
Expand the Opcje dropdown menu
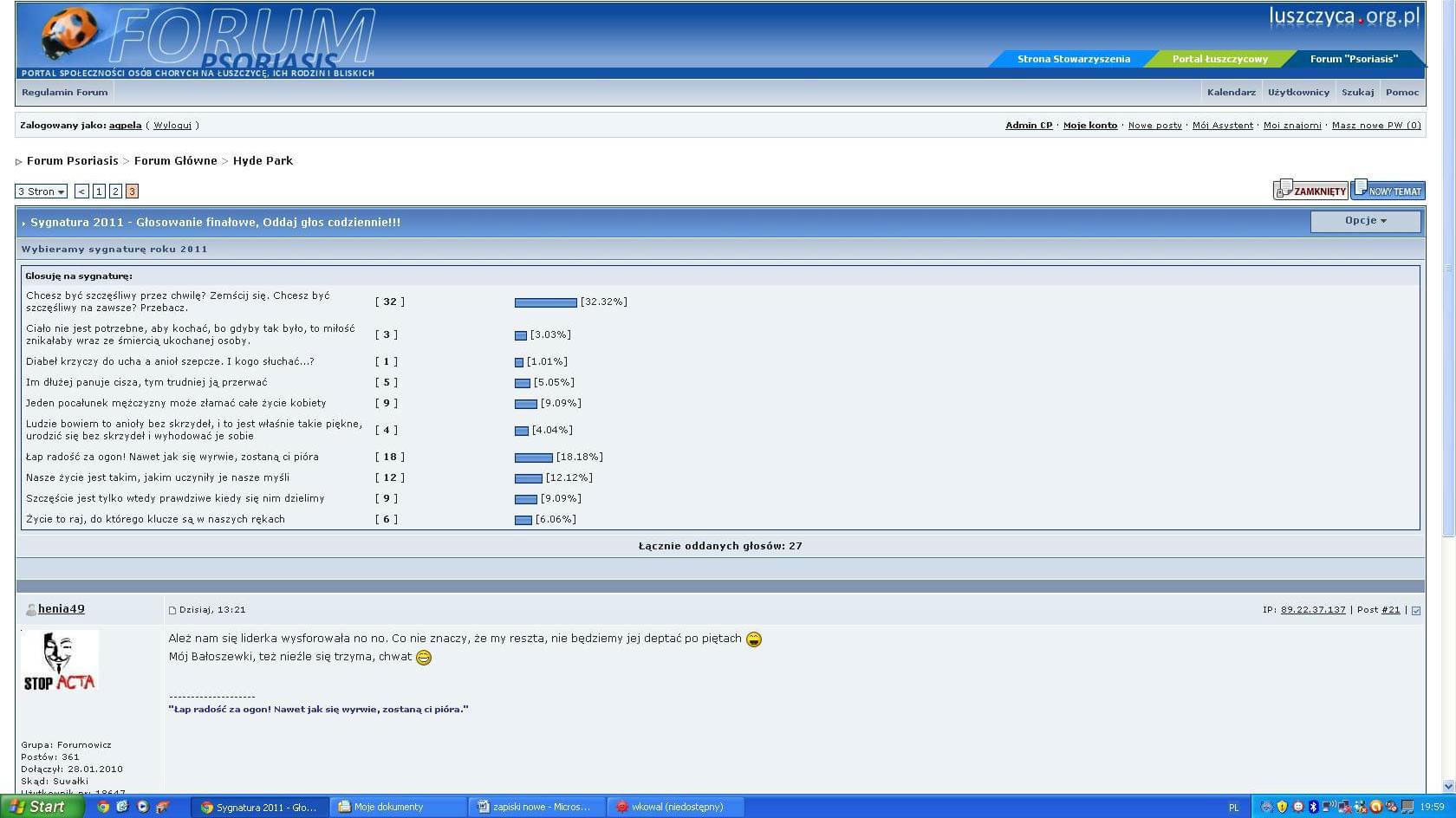click(x=1365, y=221)
